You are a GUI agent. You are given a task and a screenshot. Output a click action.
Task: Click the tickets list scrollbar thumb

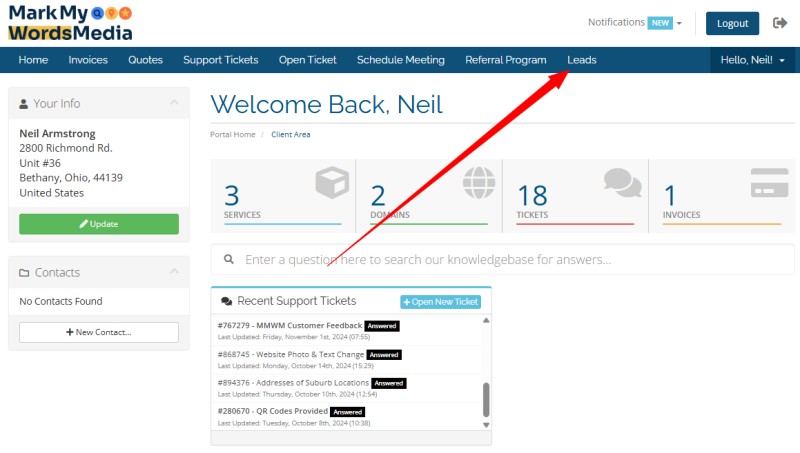(x=486, y=400)
